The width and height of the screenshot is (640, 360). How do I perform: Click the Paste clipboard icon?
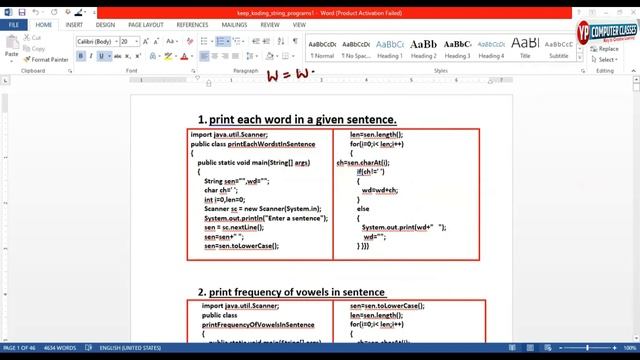pos(12,42)
